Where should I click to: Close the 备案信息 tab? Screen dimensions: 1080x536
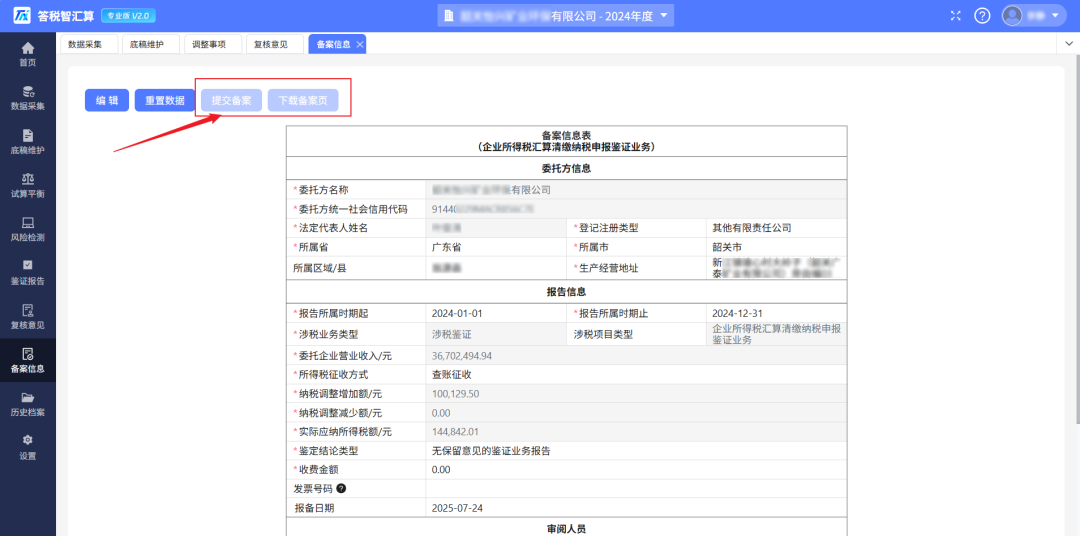(x=360, y=44)
